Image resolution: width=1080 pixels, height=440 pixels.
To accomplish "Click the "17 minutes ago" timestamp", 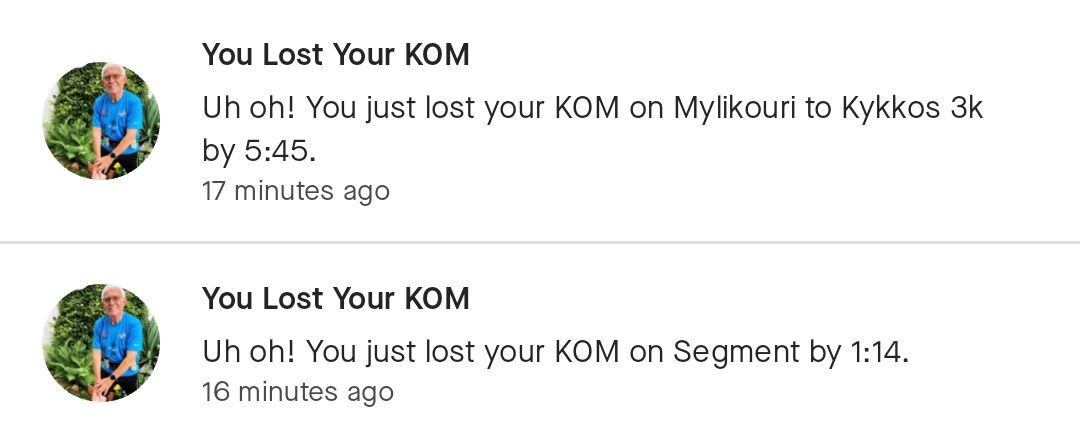I will click(296, 190).
